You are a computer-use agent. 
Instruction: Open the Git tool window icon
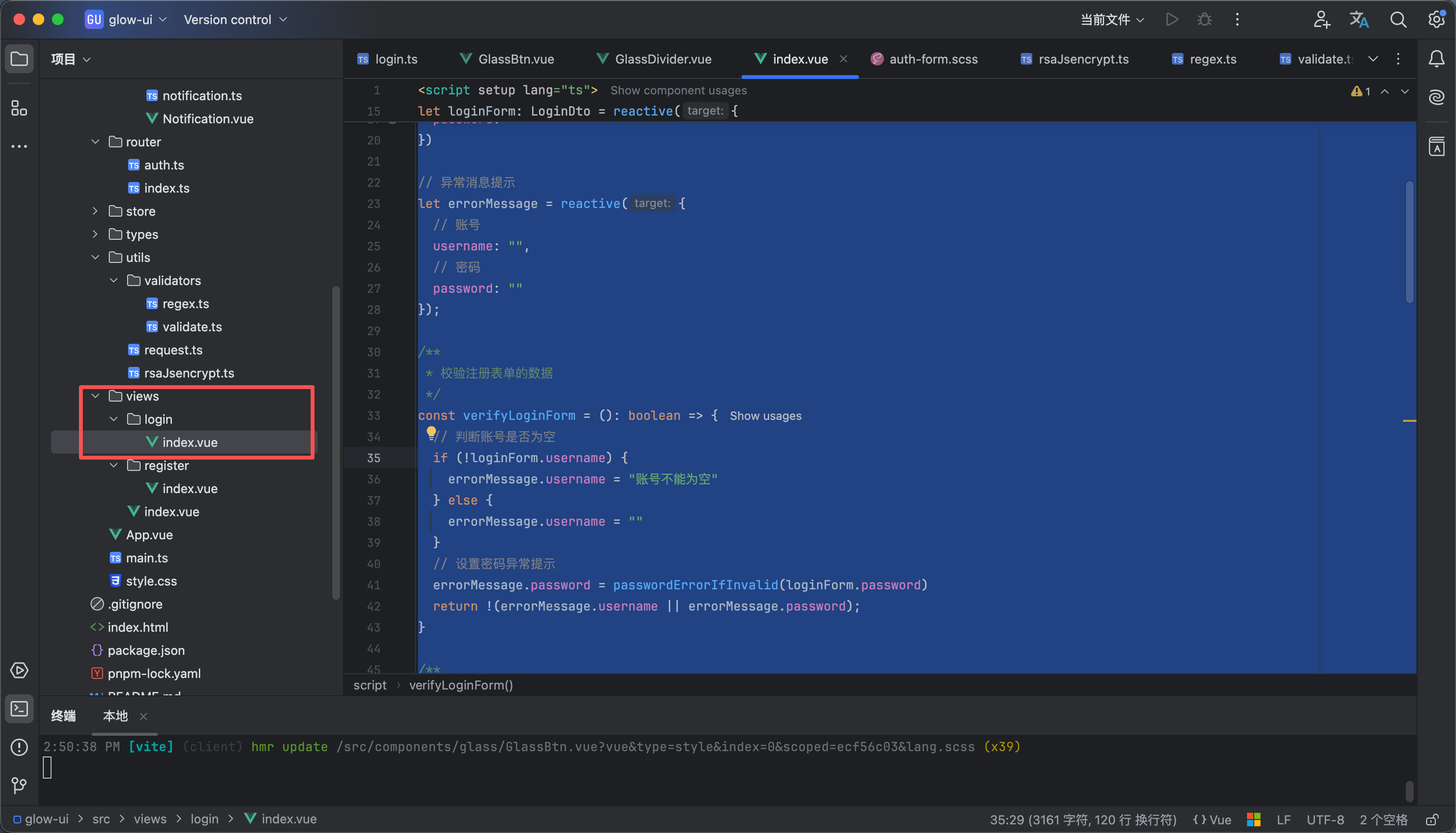(19, 785)
